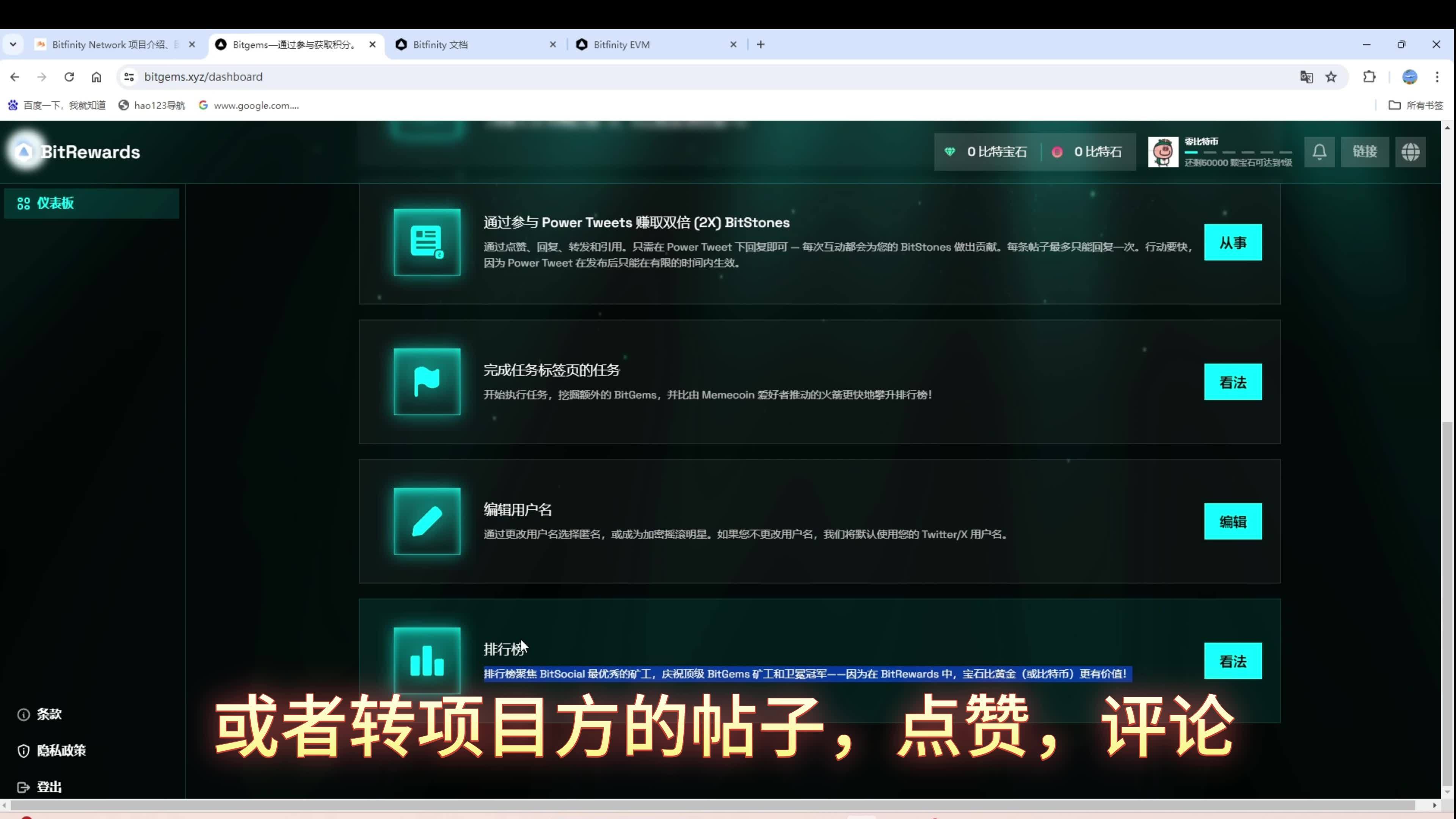Close the Bitfinity Network tab
This screenshot has width=1456, height=819.
click(192, 44)
